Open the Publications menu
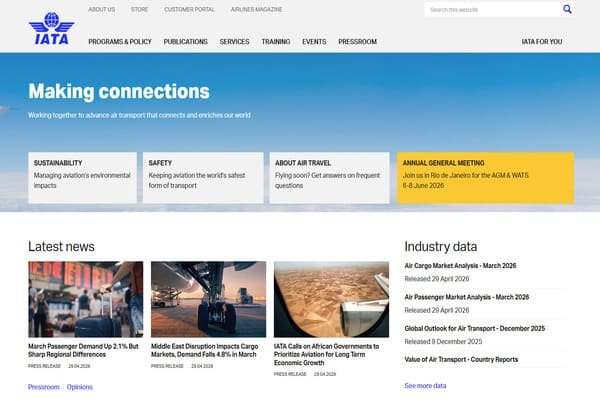The width and height of the screenshot is (600, 400). [x=186, y=41]
